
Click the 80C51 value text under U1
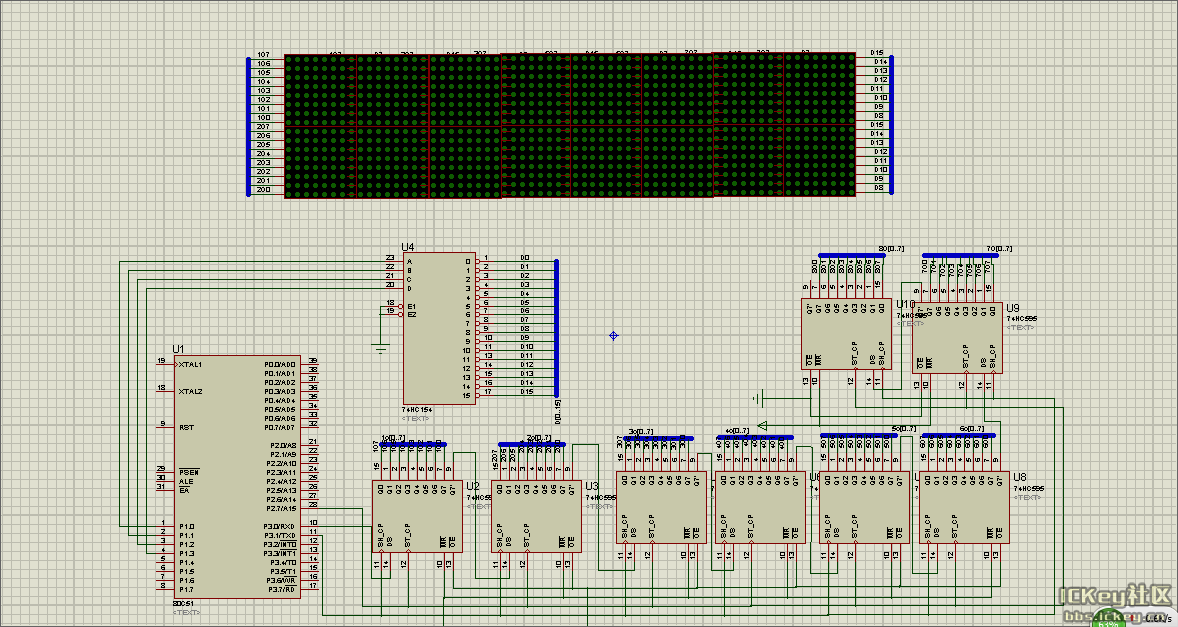[184, 604]
